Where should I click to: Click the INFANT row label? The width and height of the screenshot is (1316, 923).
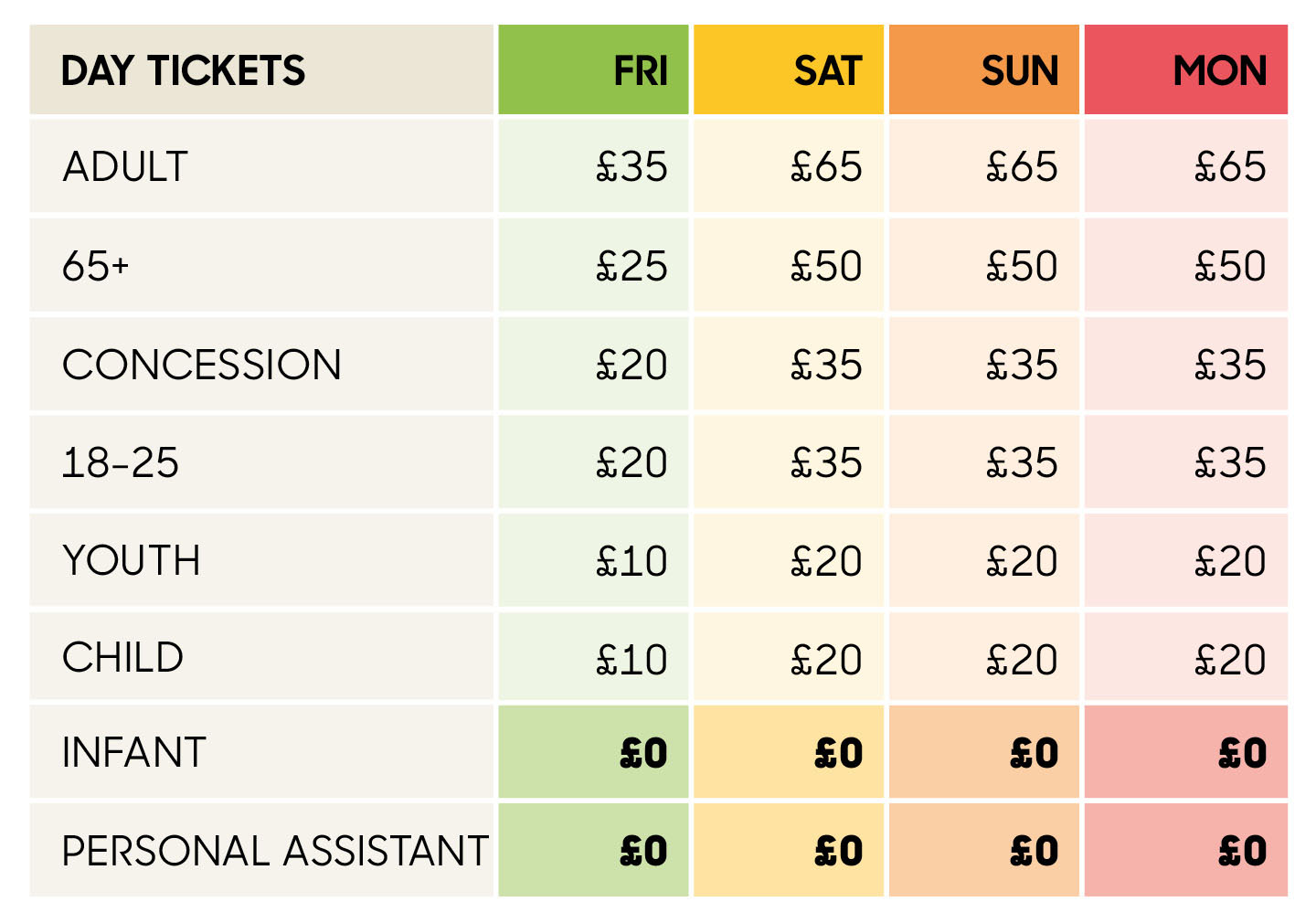(133, 753)
